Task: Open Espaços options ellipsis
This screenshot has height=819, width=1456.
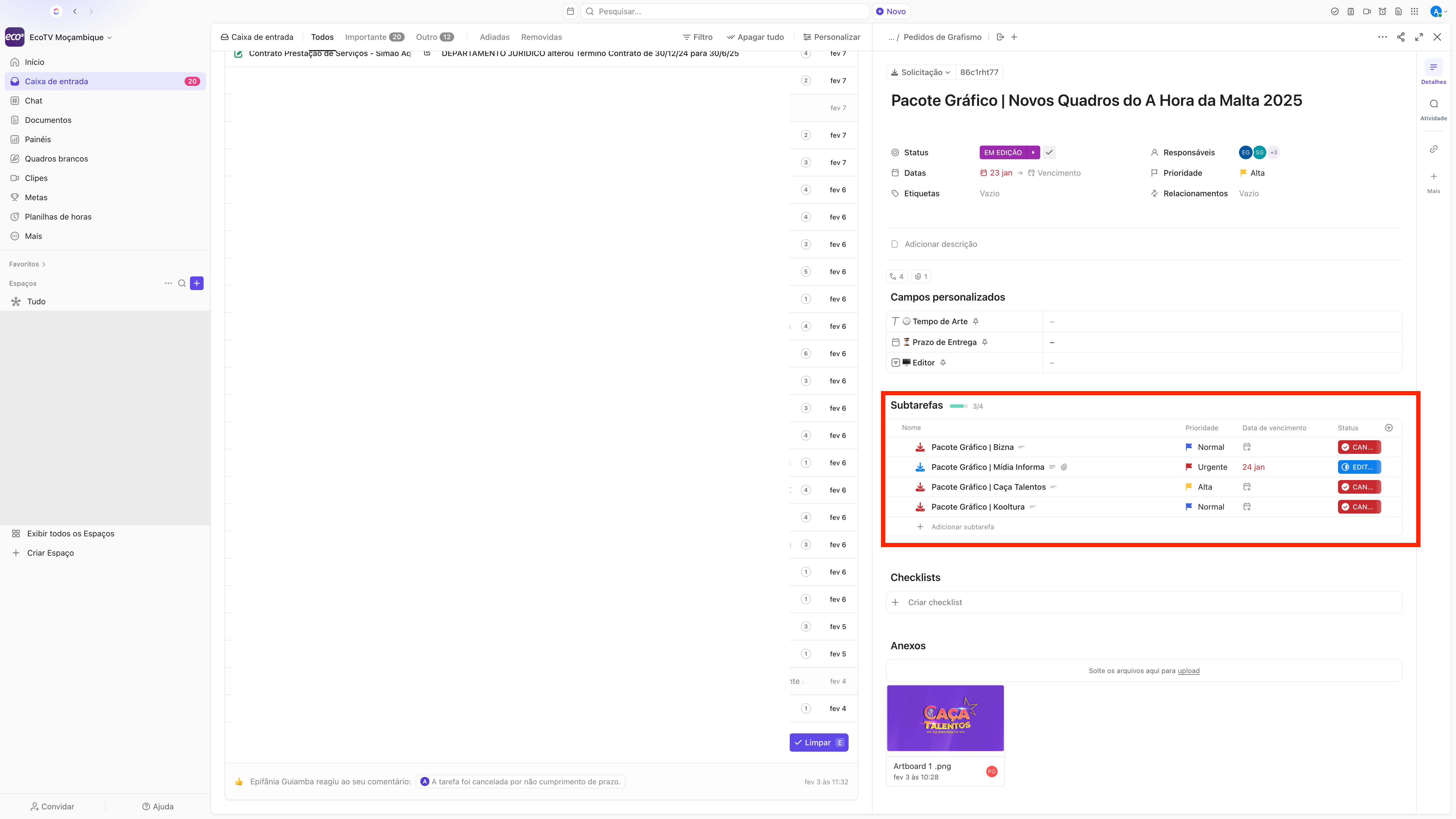Action: click(168, 283)
